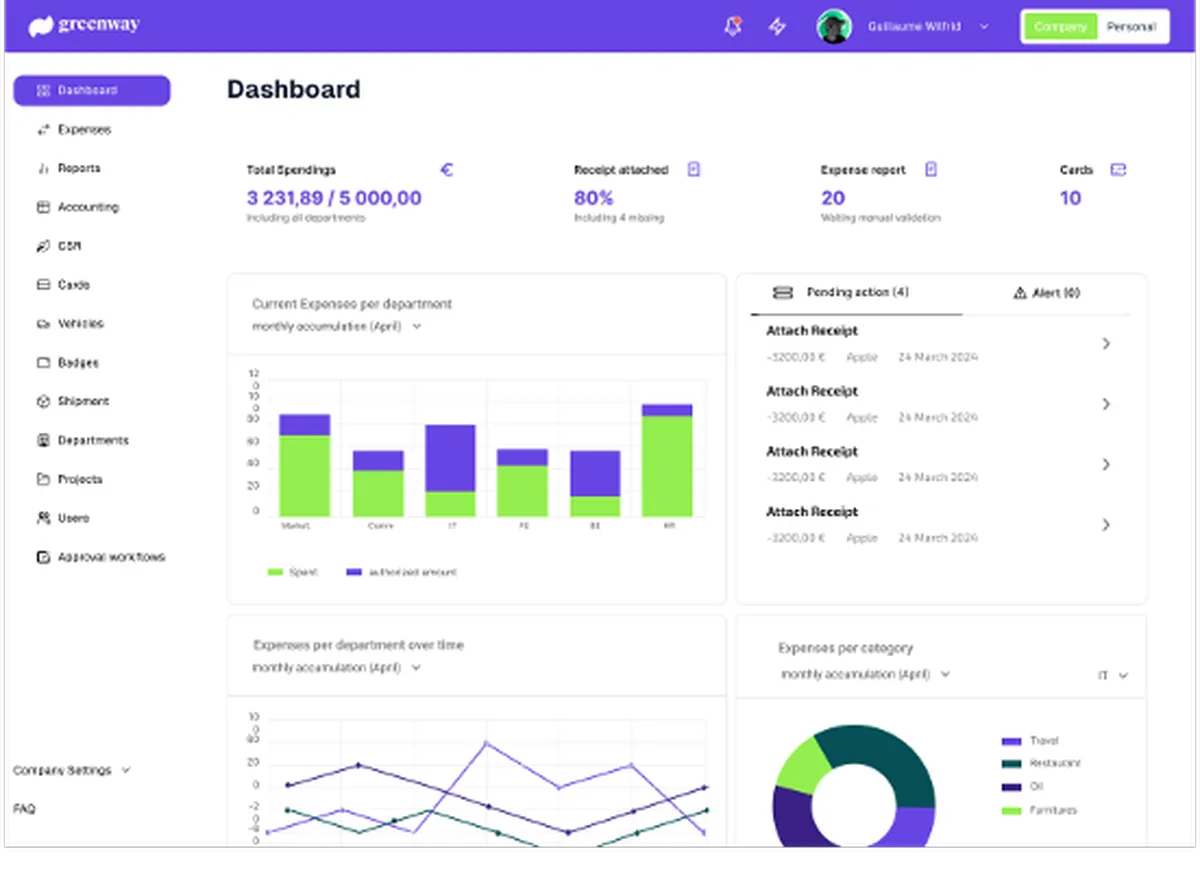Click the Oil legend entry
The image size is (1200, 882).
point(1022,787)
